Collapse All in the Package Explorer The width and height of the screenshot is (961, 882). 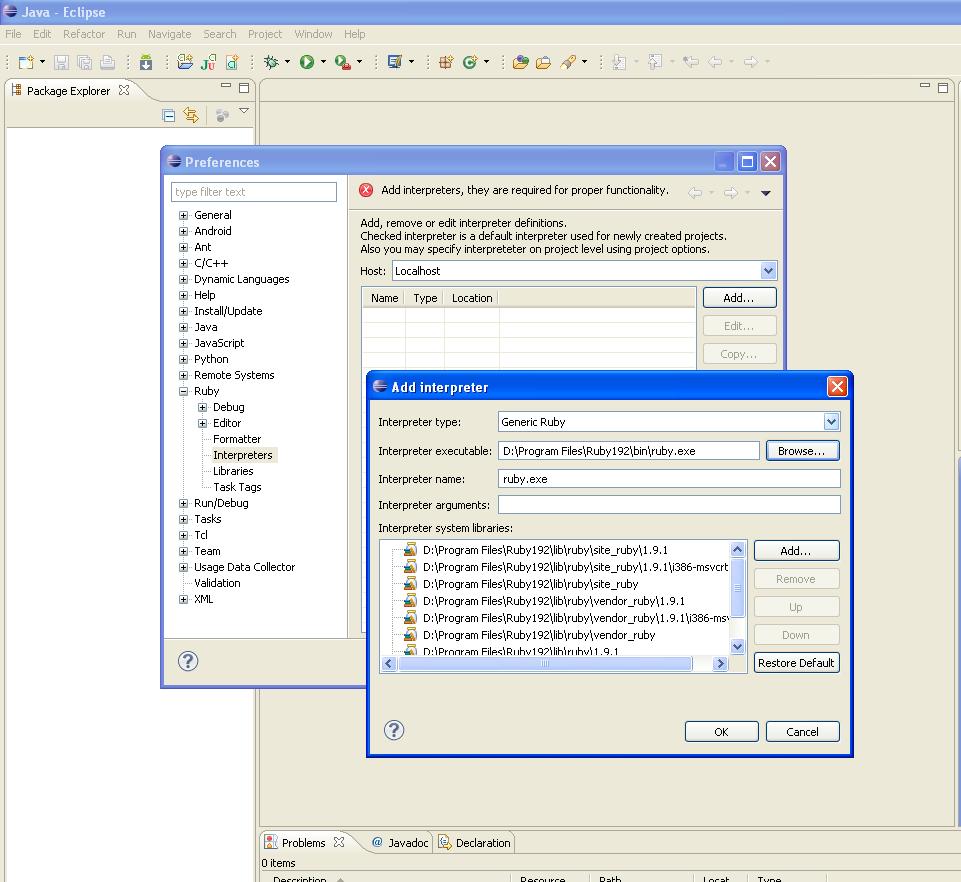[x=168, y=114]
